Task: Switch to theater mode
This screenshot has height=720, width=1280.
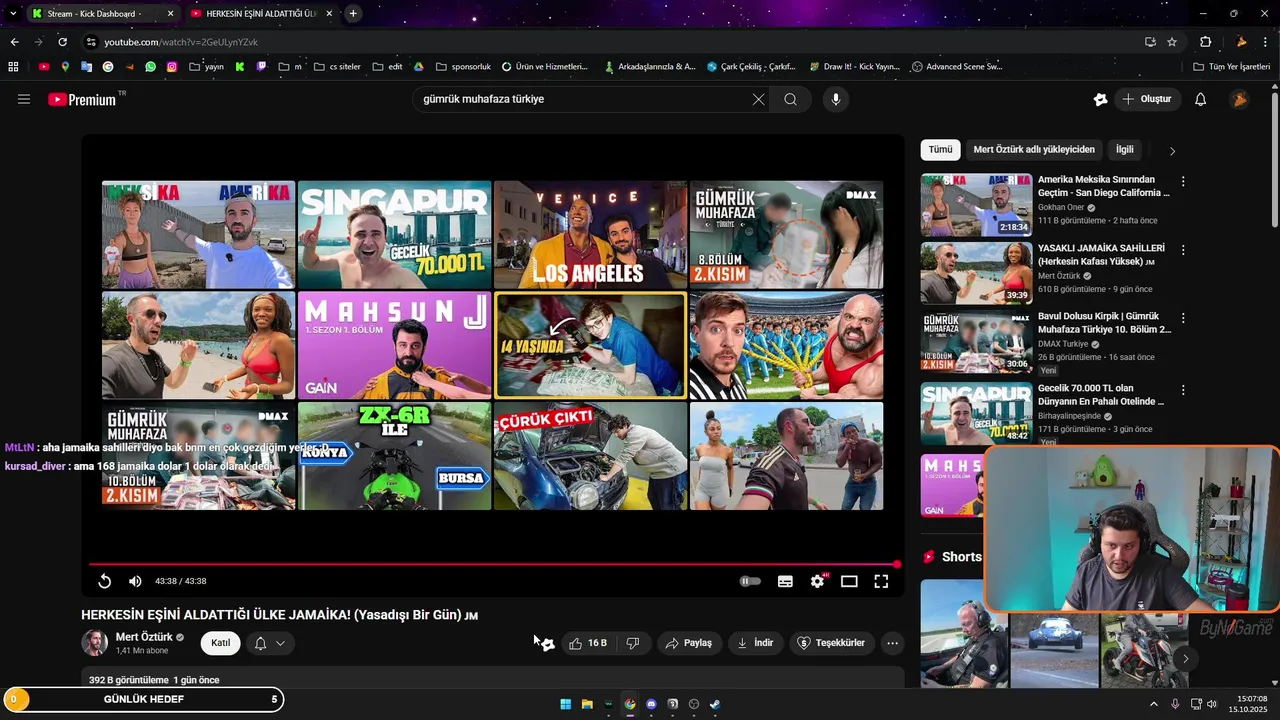Action: pyautogui.click(x=849, y=581)
